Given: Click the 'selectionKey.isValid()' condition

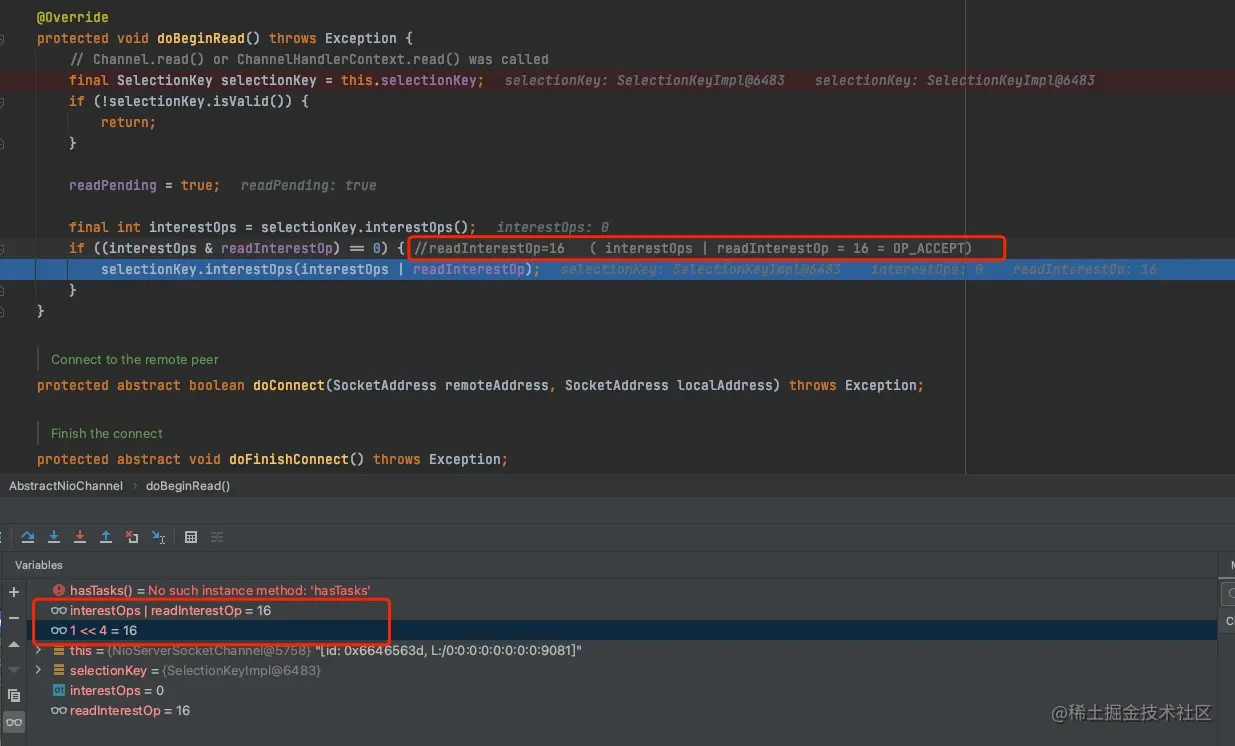Looking at the screenshot, I should pyautogui.click(x=196, y=101).
